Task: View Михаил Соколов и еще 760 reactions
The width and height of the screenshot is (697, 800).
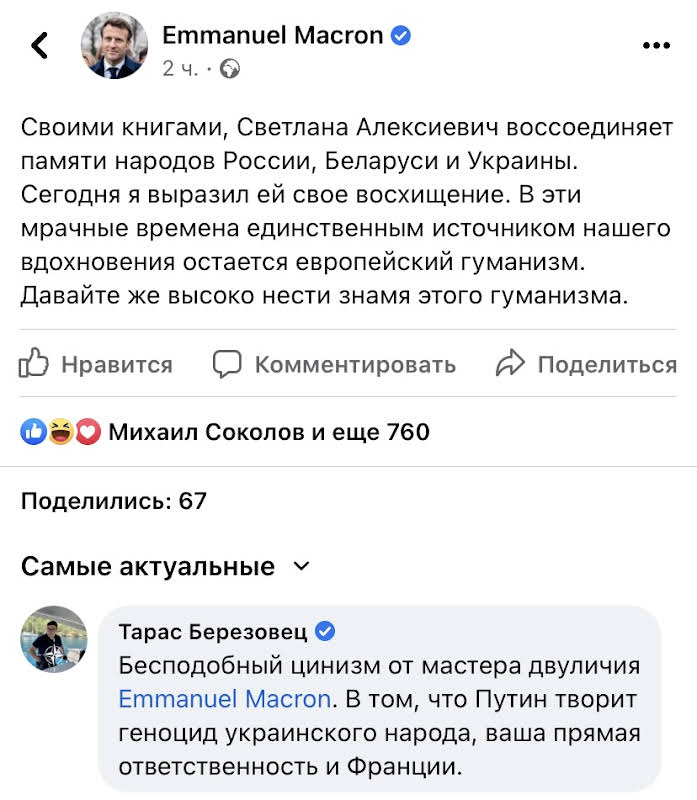Action: (268, 432)
